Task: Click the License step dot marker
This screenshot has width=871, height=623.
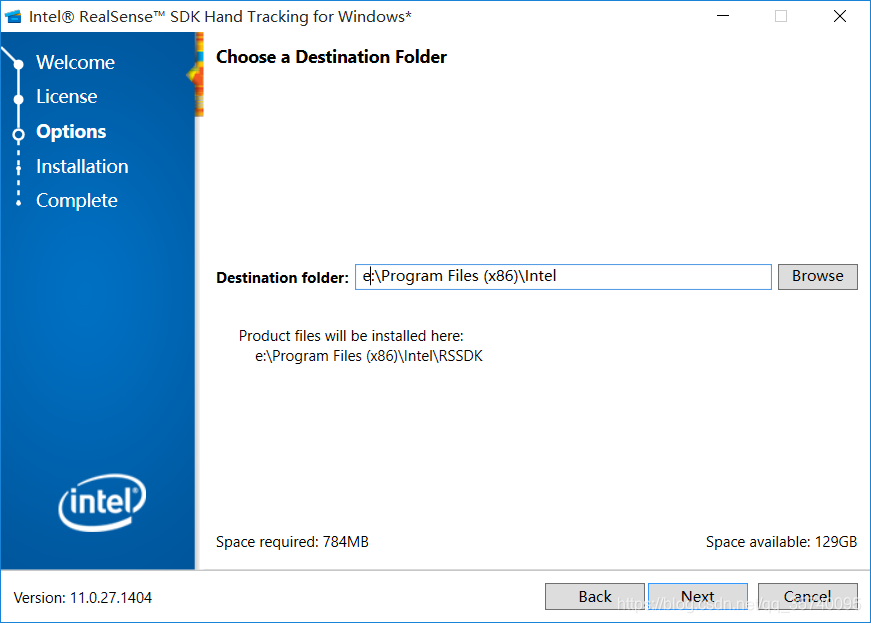Action: coord(18,99)
